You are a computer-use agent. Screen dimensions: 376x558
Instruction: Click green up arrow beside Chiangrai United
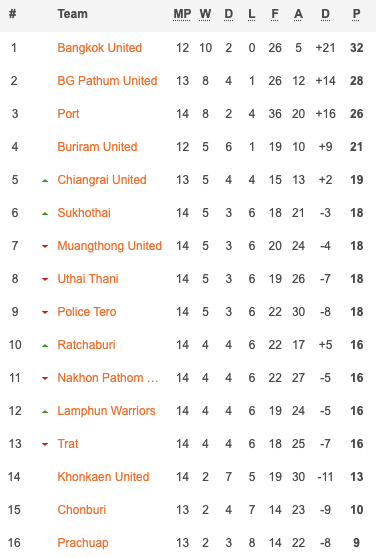(45, 181)
